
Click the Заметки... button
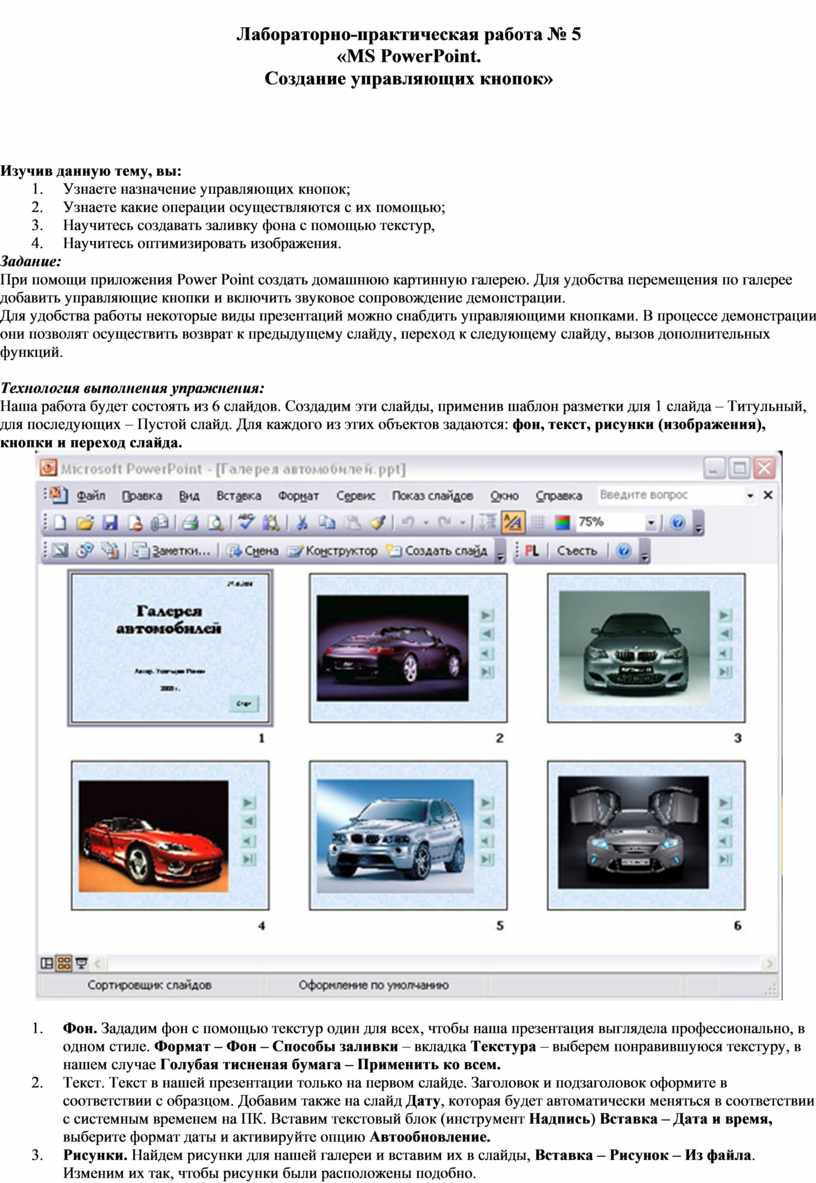172,551
